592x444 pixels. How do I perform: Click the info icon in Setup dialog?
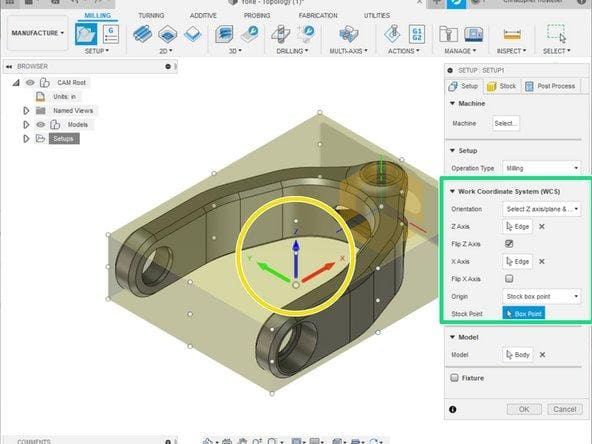tap(453, 409)
